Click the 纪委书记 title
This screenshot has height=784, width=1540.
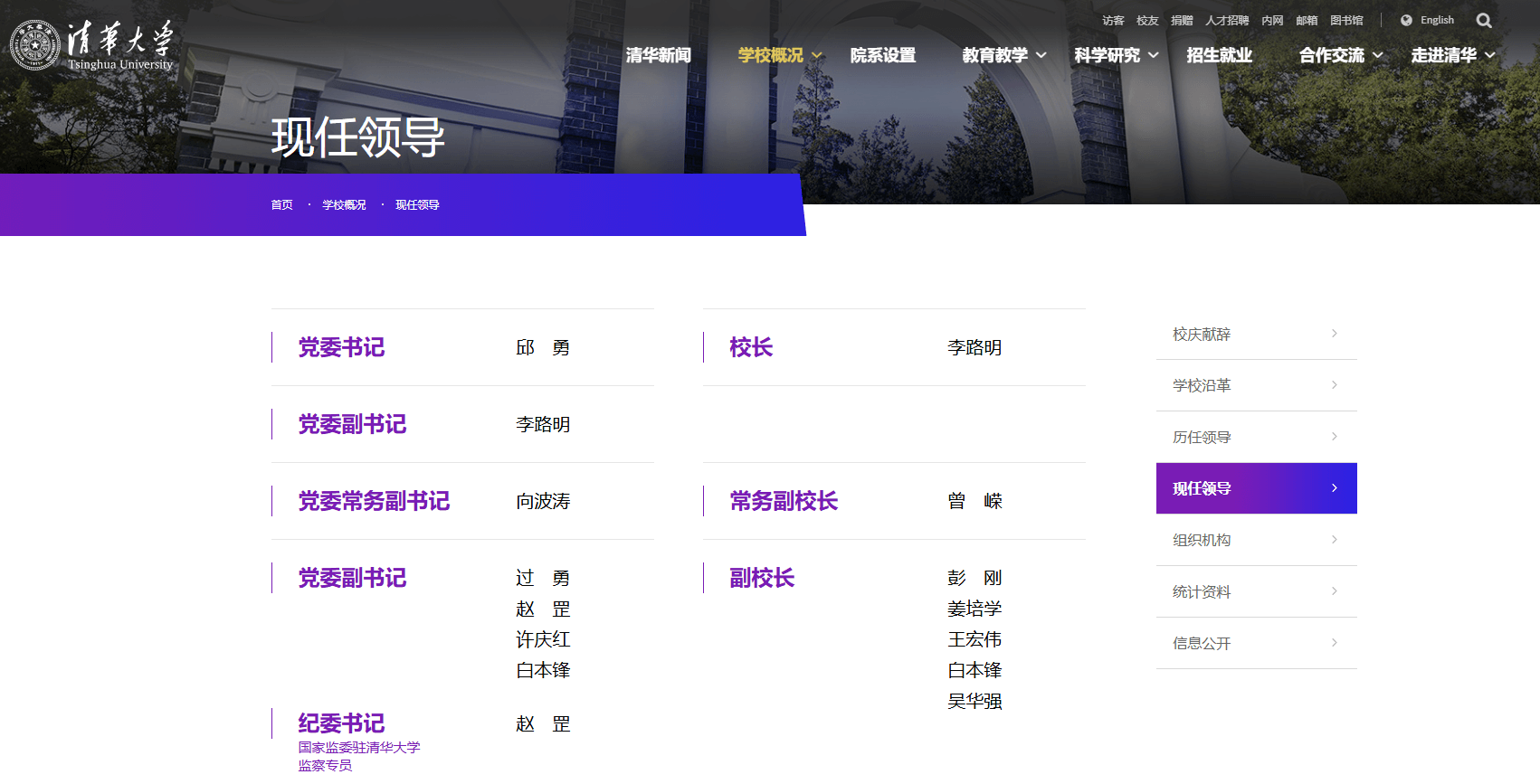tap(341, 724)
